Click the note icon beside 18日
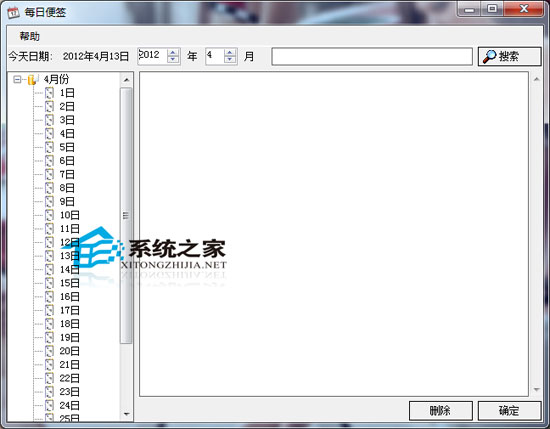This screenshot has height=429, width=550. tap(49, 324)
